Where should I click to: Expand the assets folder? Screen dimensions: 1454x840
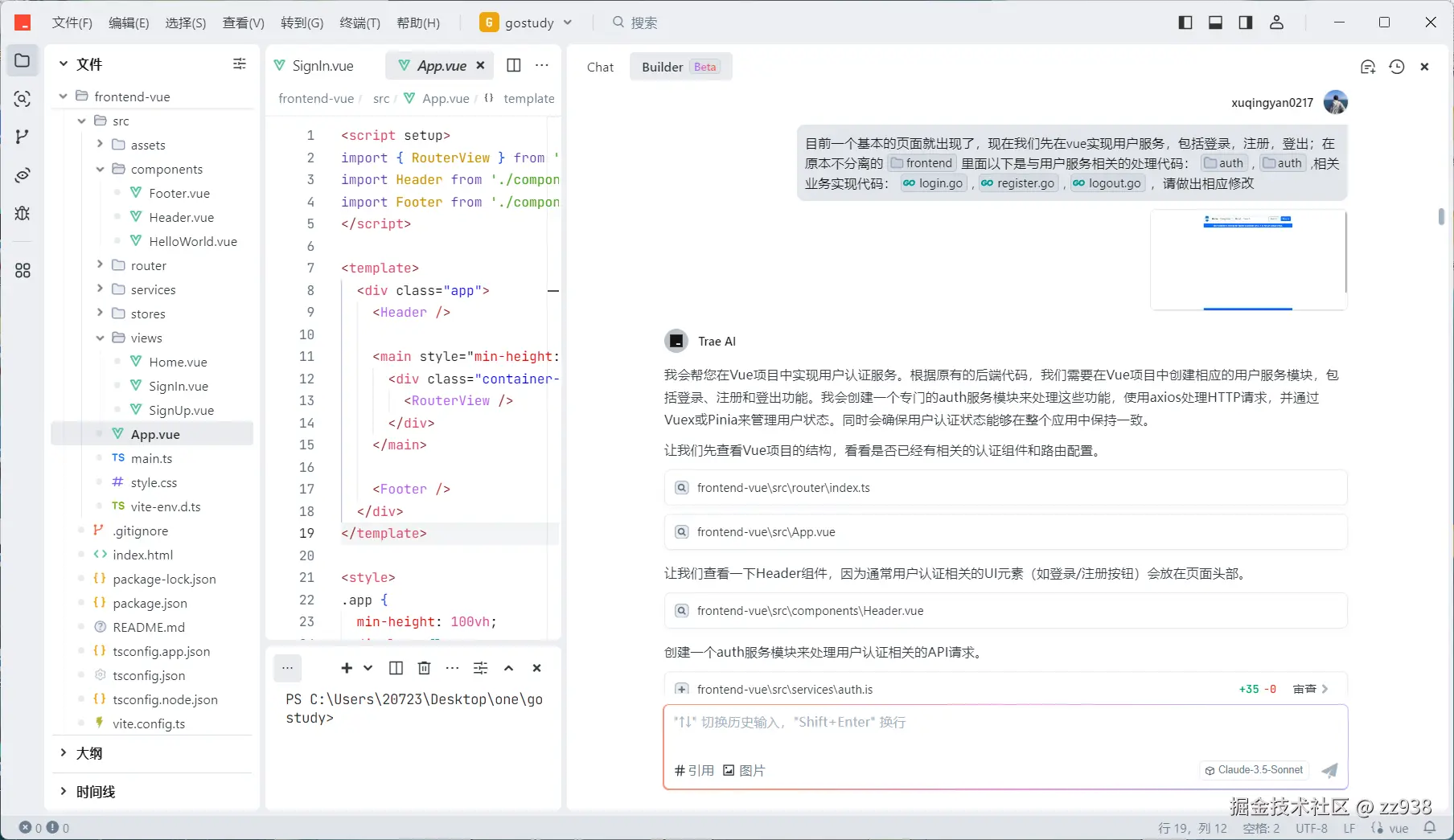(100, 145)
